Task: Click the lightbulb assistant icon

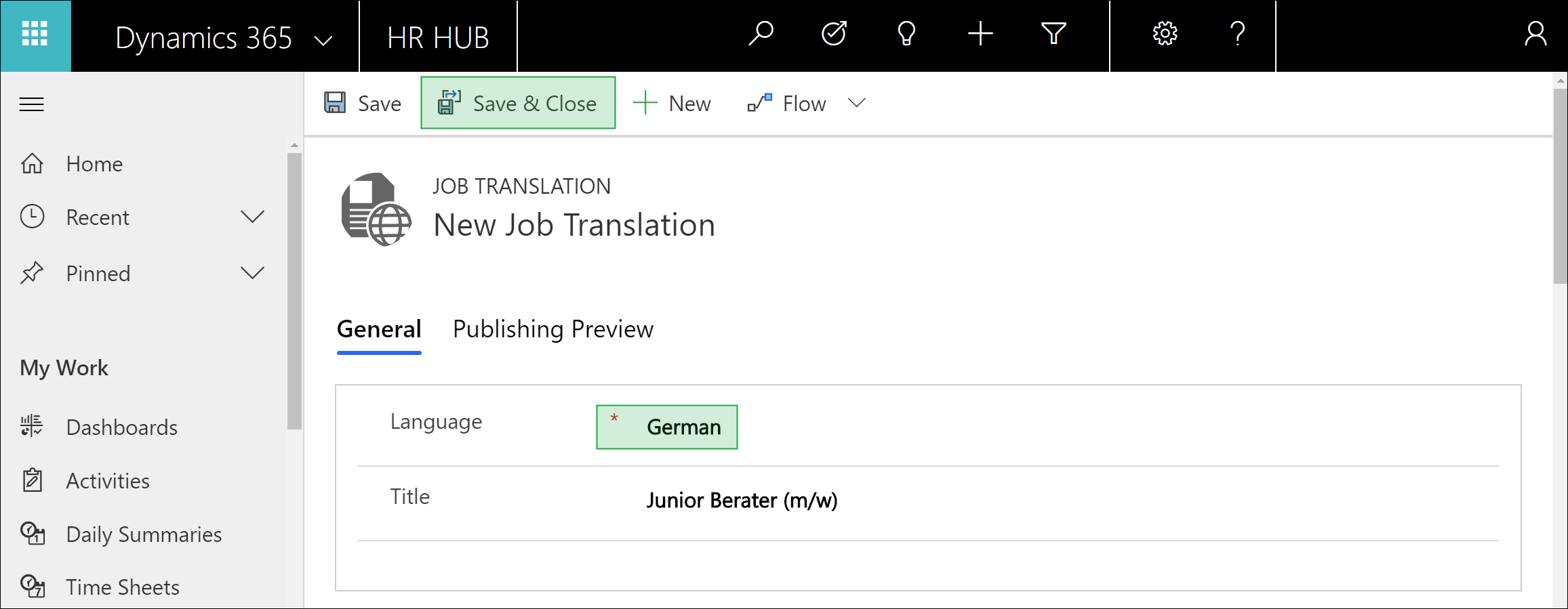Action: [x=906, y=34]
